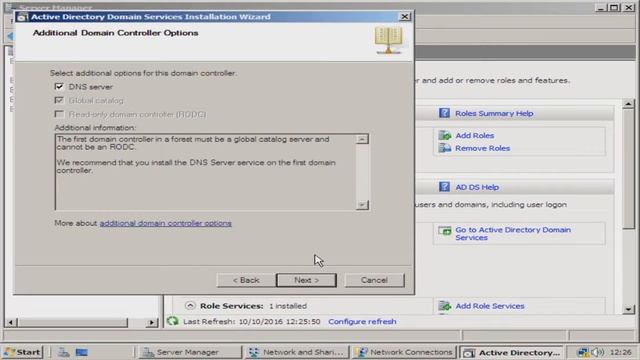640x360 pixels.
Task: Click the Add Roles icon
Action: click(444, 135)
